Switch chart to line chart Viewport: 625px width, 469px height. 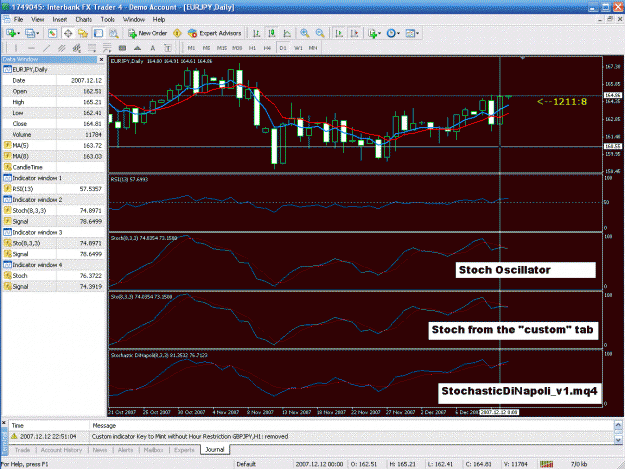point(287,33)
